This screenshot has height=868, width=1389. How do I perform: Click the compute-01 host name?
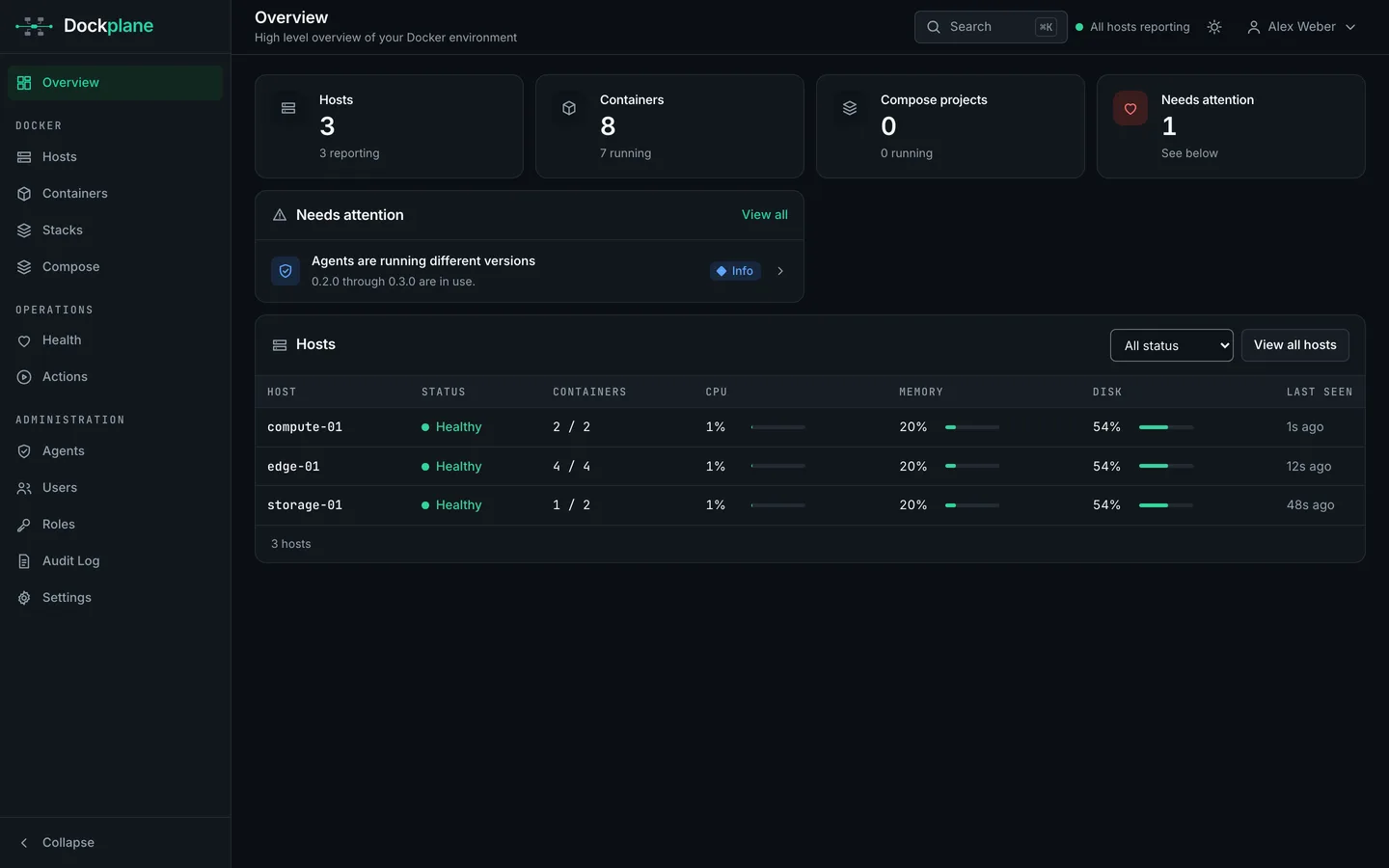pyautogui.click(x=305, y=427)
